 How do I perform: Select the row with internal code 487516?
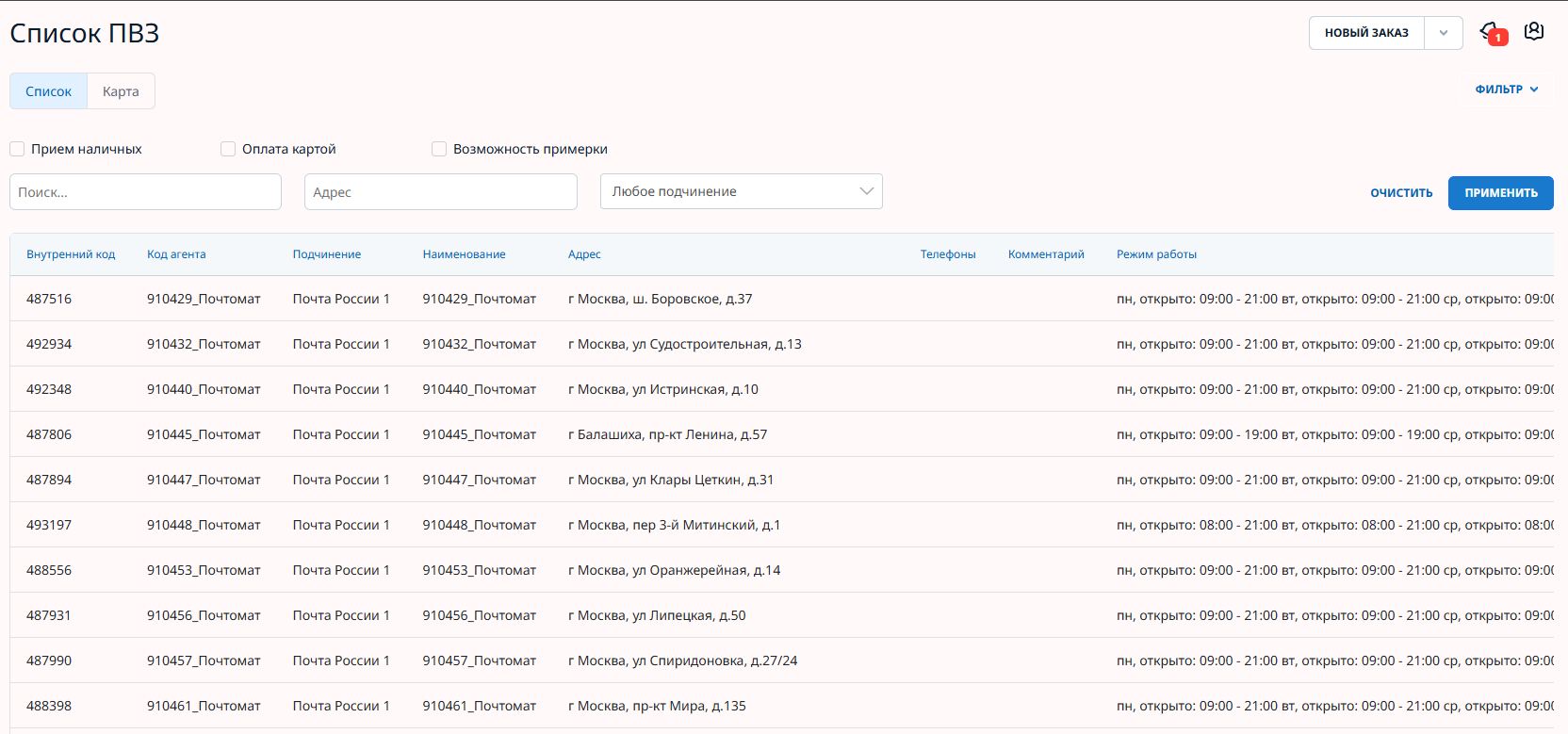[49, 299]
